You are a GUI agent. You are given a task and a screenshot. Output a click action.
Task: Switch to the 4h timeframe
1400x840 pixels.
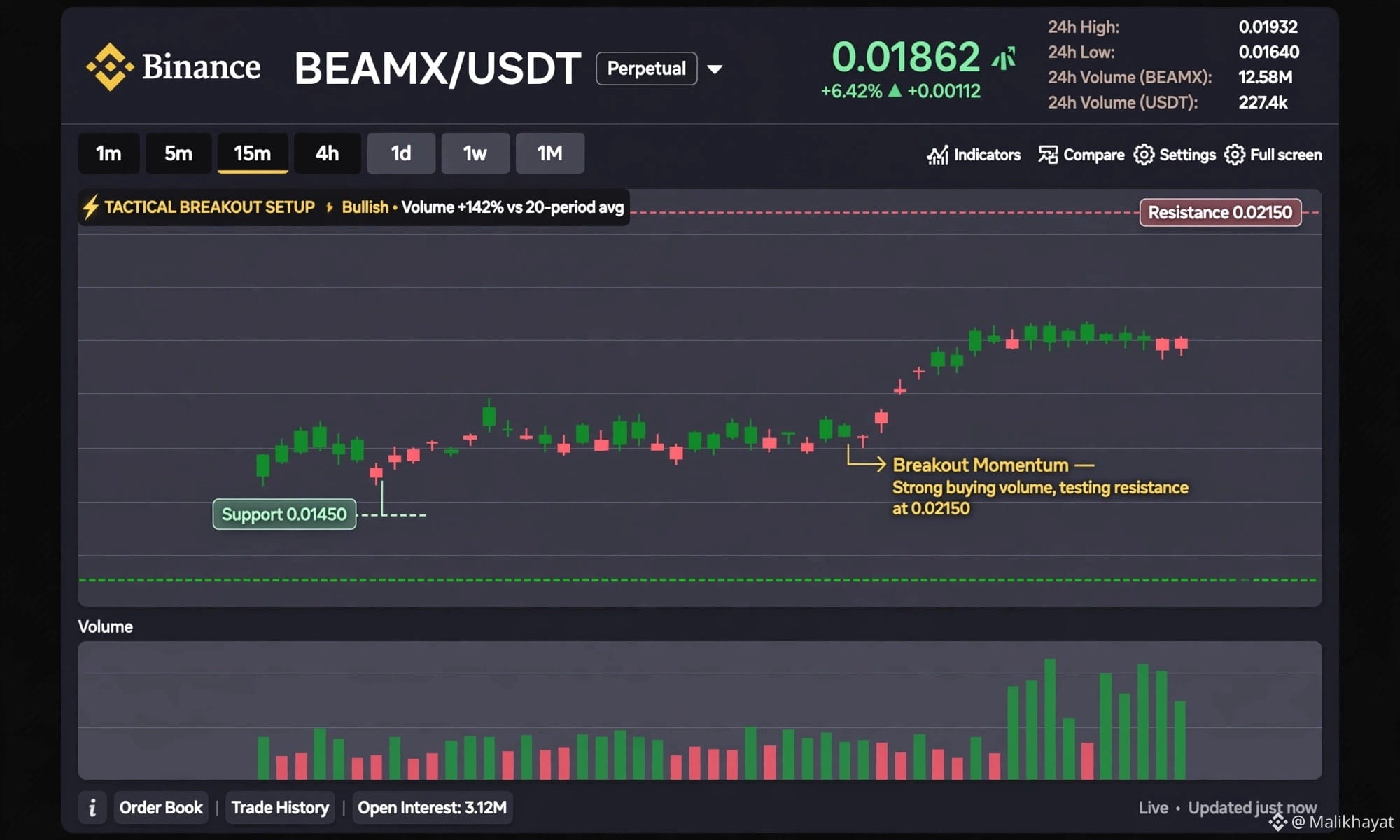[327, 153]
